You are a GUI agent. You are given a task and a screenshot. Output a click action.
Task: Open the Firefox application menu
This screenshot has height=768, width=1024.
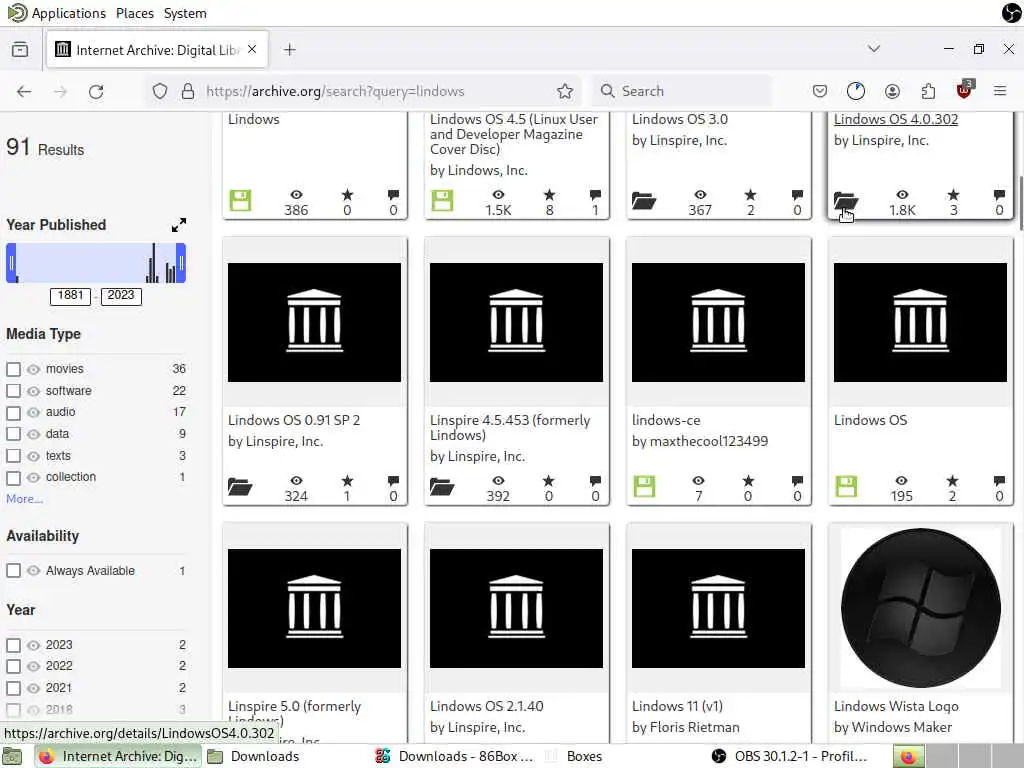[x=1000, y=91]
